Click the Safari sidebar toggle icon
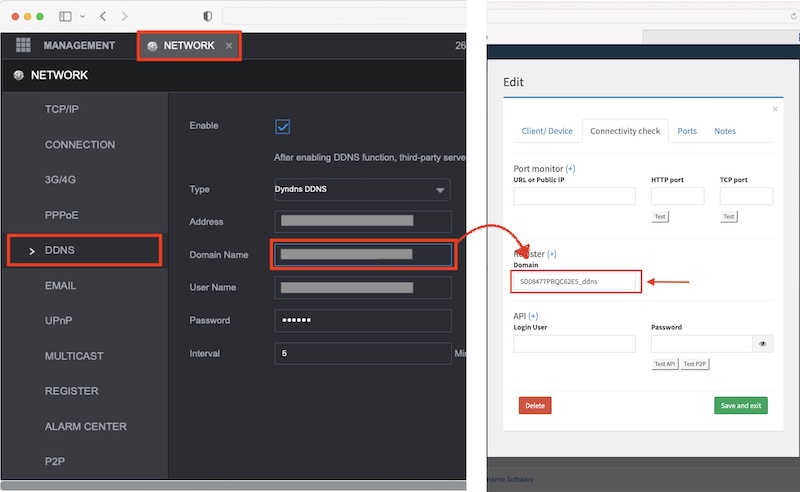 (66, 17)
